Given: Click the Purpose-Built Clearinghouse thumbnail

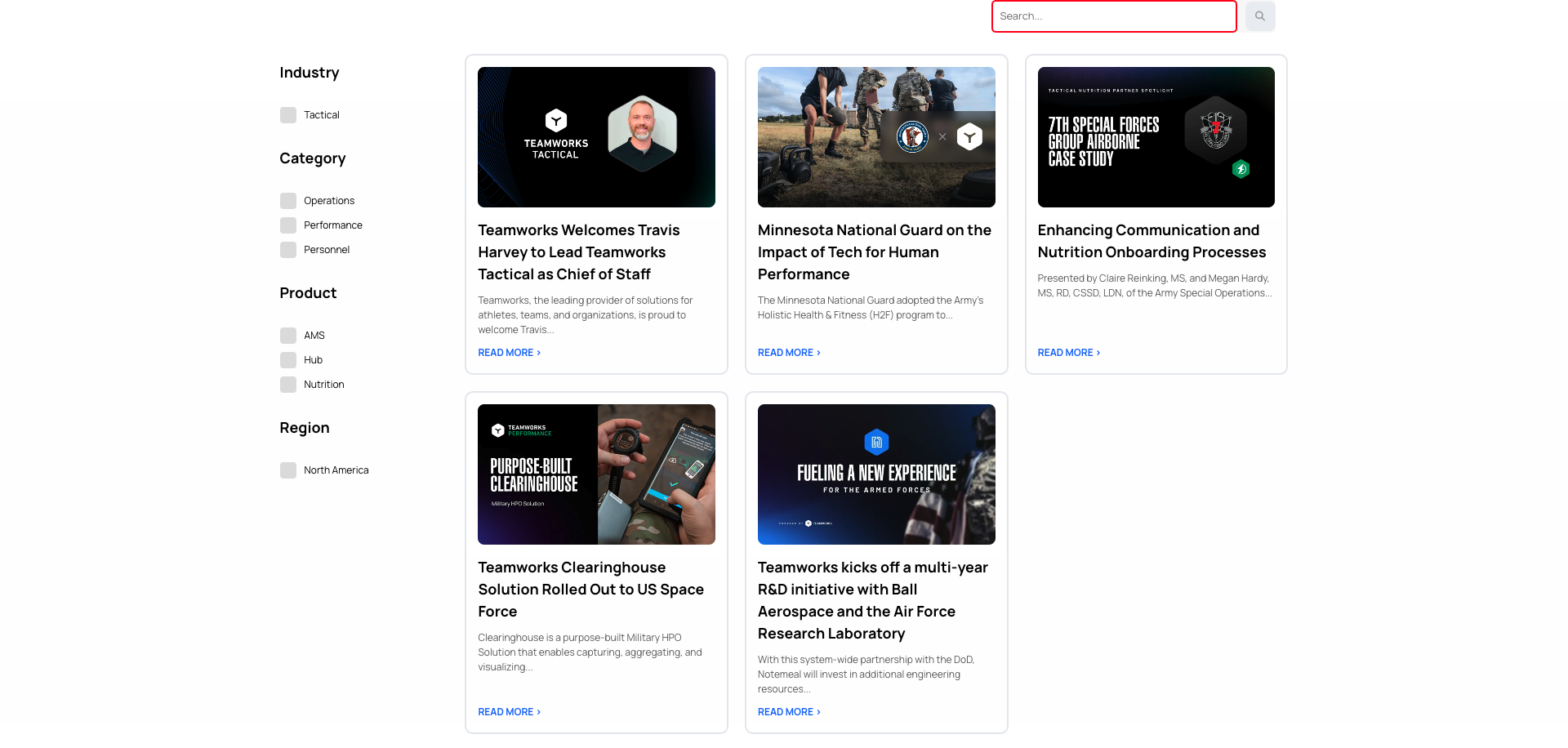Looking at the screenshot, I should [595, 474].
